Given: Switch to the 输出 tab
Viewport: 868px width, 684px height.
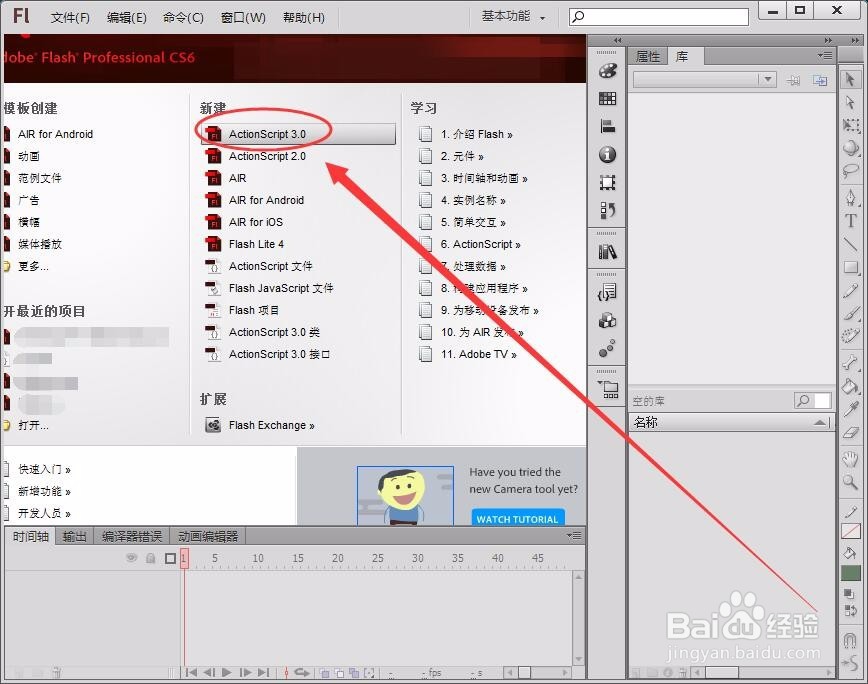Looking at the screenshot, I should (x=74, y=536).
